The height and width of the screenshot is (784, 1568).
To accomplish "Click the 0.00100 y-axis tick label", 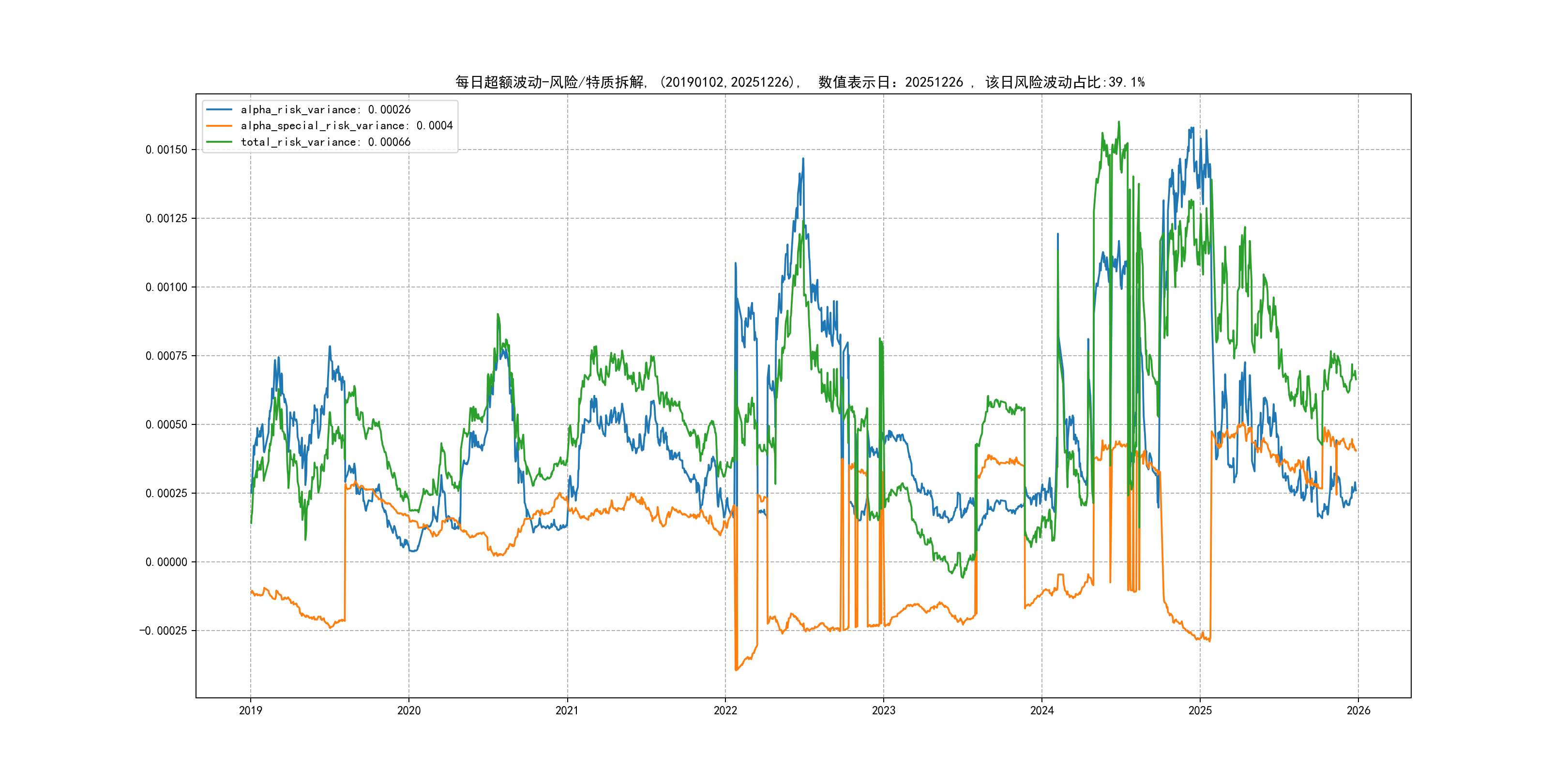I will (x=166, y=287).
